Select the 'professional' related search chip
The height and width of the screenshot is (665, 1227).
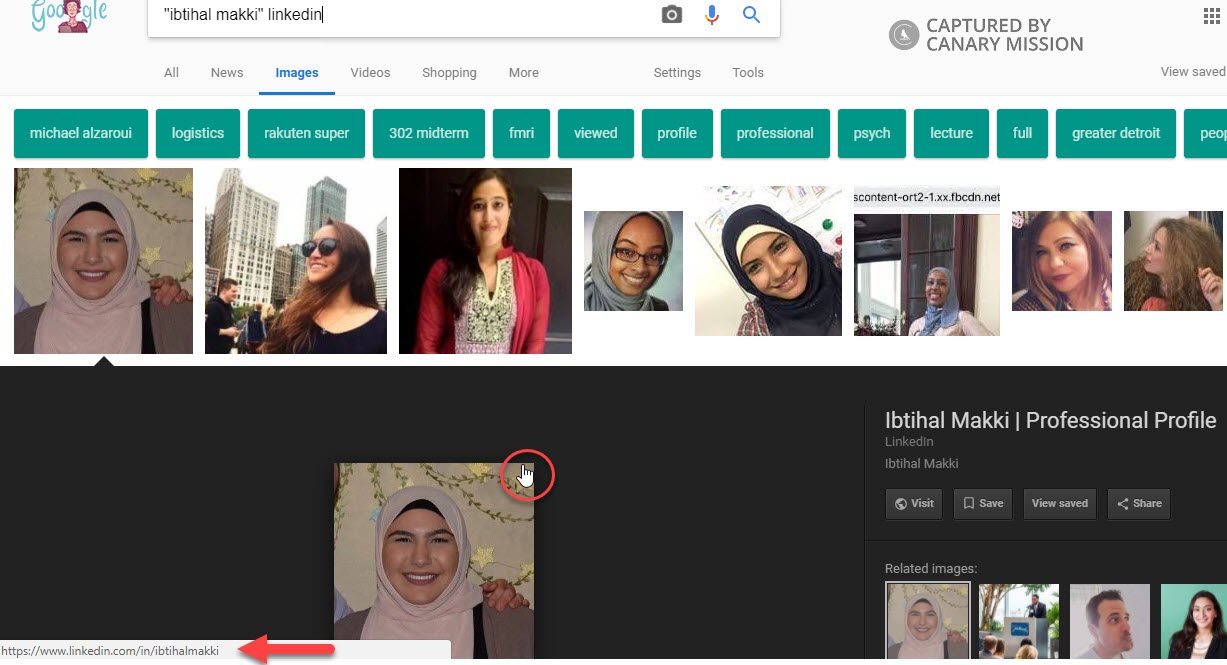pos(775,133)
